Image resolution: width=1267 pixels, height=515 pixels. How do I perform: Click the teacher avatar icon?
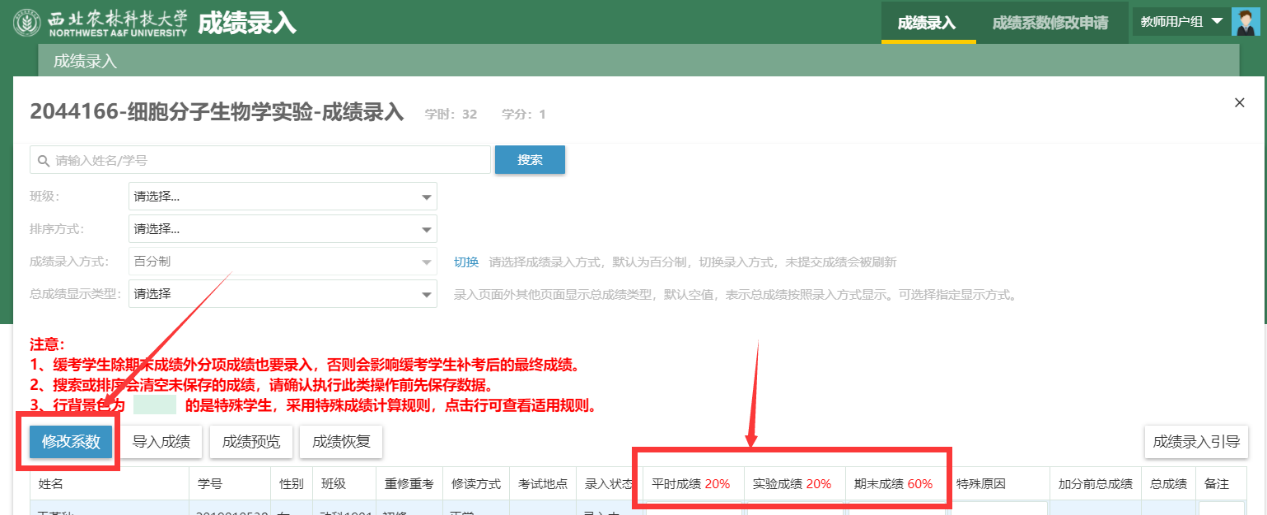[x=1245, y=22]
